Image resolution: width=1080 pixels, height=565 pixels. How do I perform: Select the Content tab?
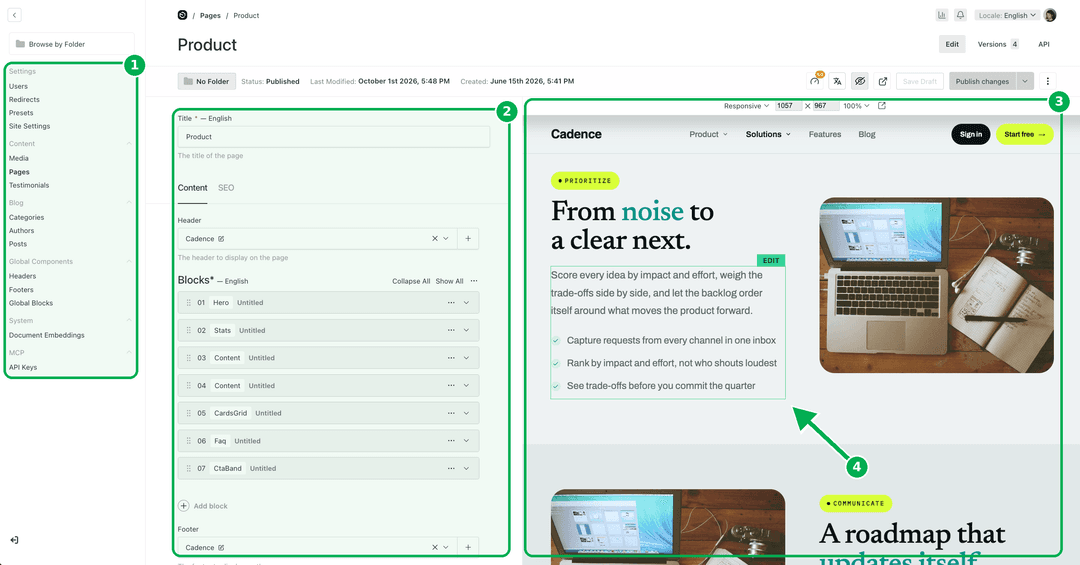(192, 188)
